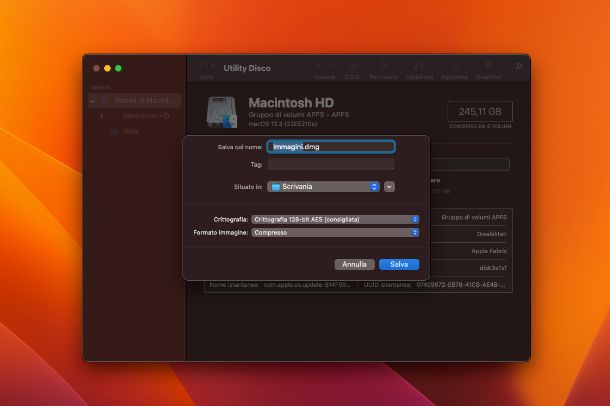Click the 'Situato in:' label
The image size is (610, 406).
(x=248, y=187)
